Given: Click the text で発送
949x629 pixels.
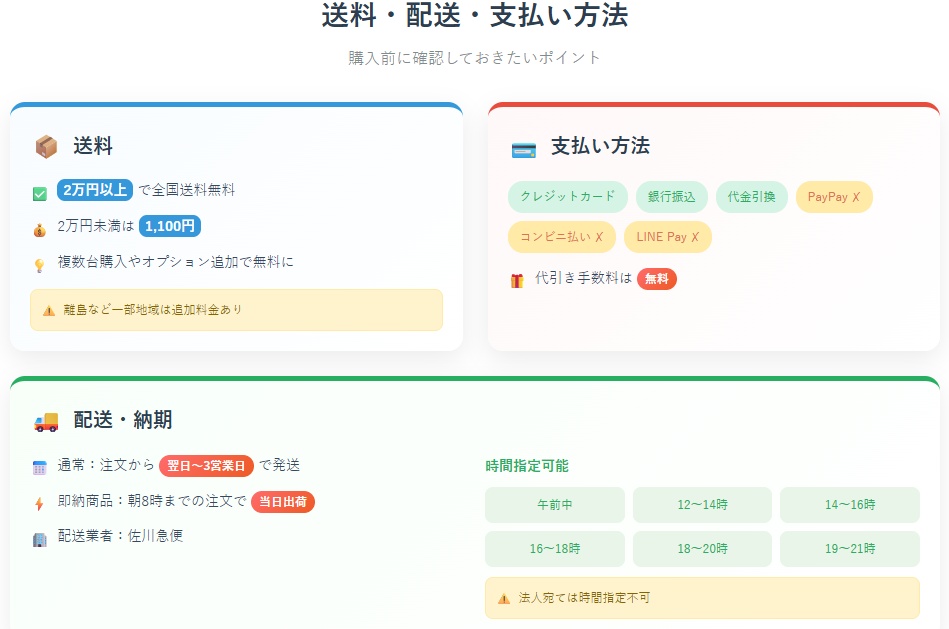Looking at the screenshot, I should 280,466.
